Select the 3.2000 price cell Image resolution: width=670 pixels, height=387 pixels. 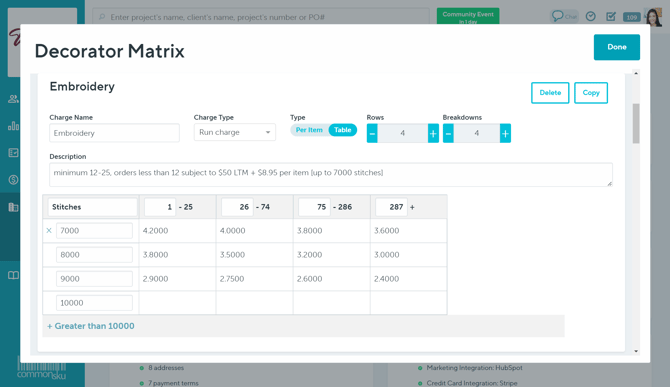pyautogui.click(x=332, y=255)
